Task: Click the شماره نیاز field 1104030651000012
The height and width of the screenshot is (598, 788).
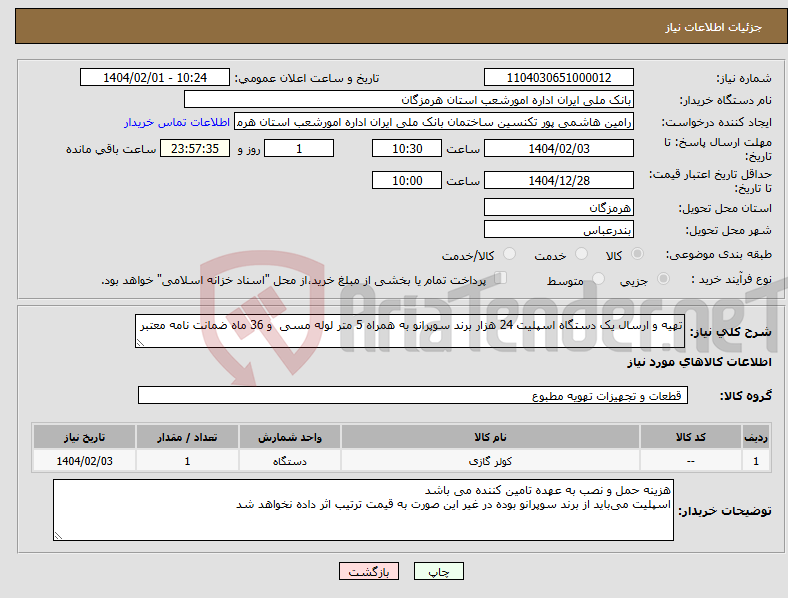Action: click(x=559, y=77)
